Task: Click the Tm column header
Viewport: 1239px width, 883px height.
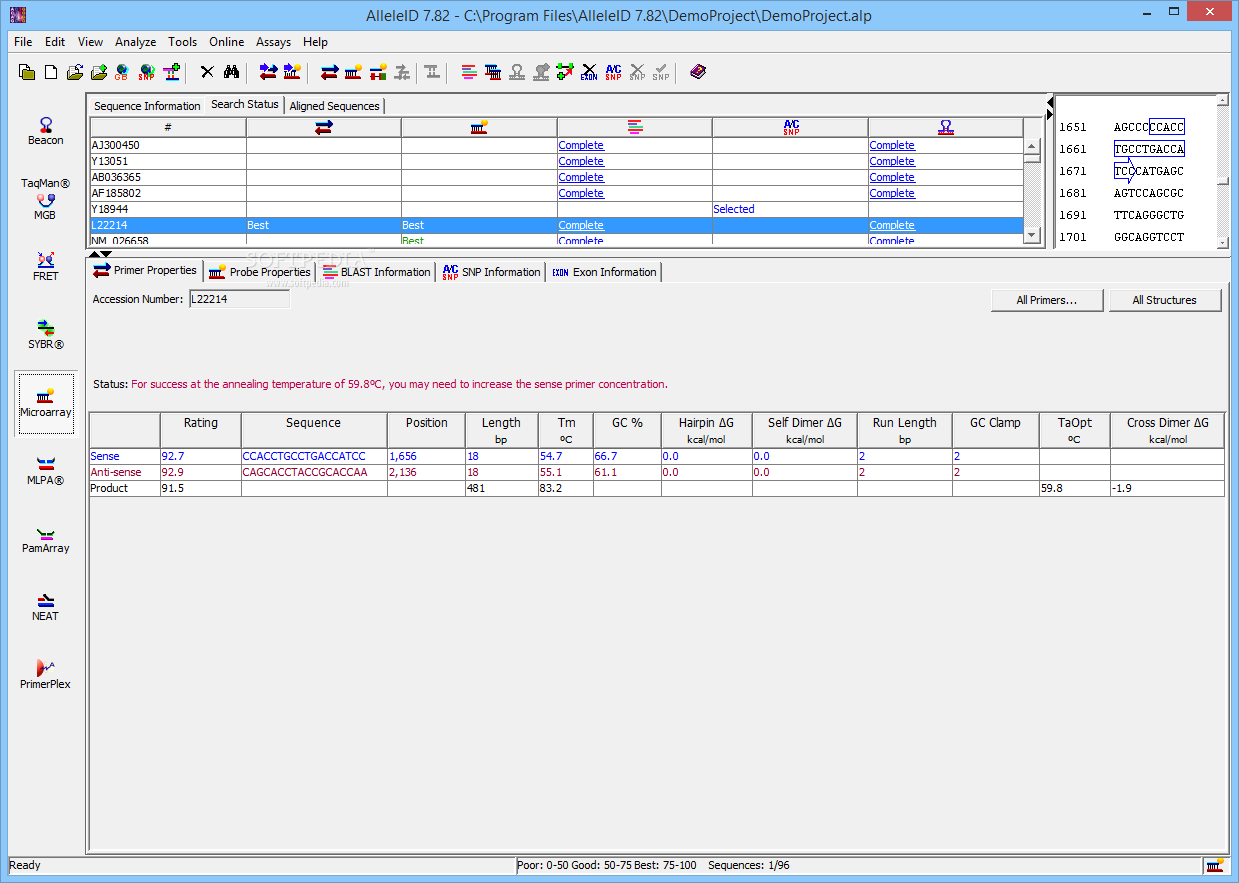Action: coord(566,430)
